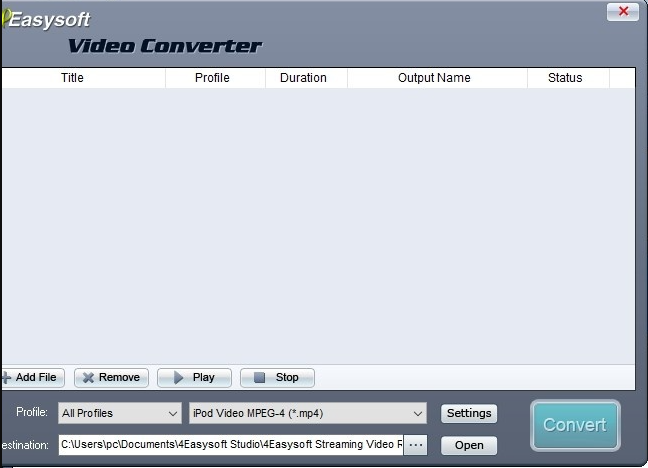Open the profile Settings dialog

tap(469, 413)
